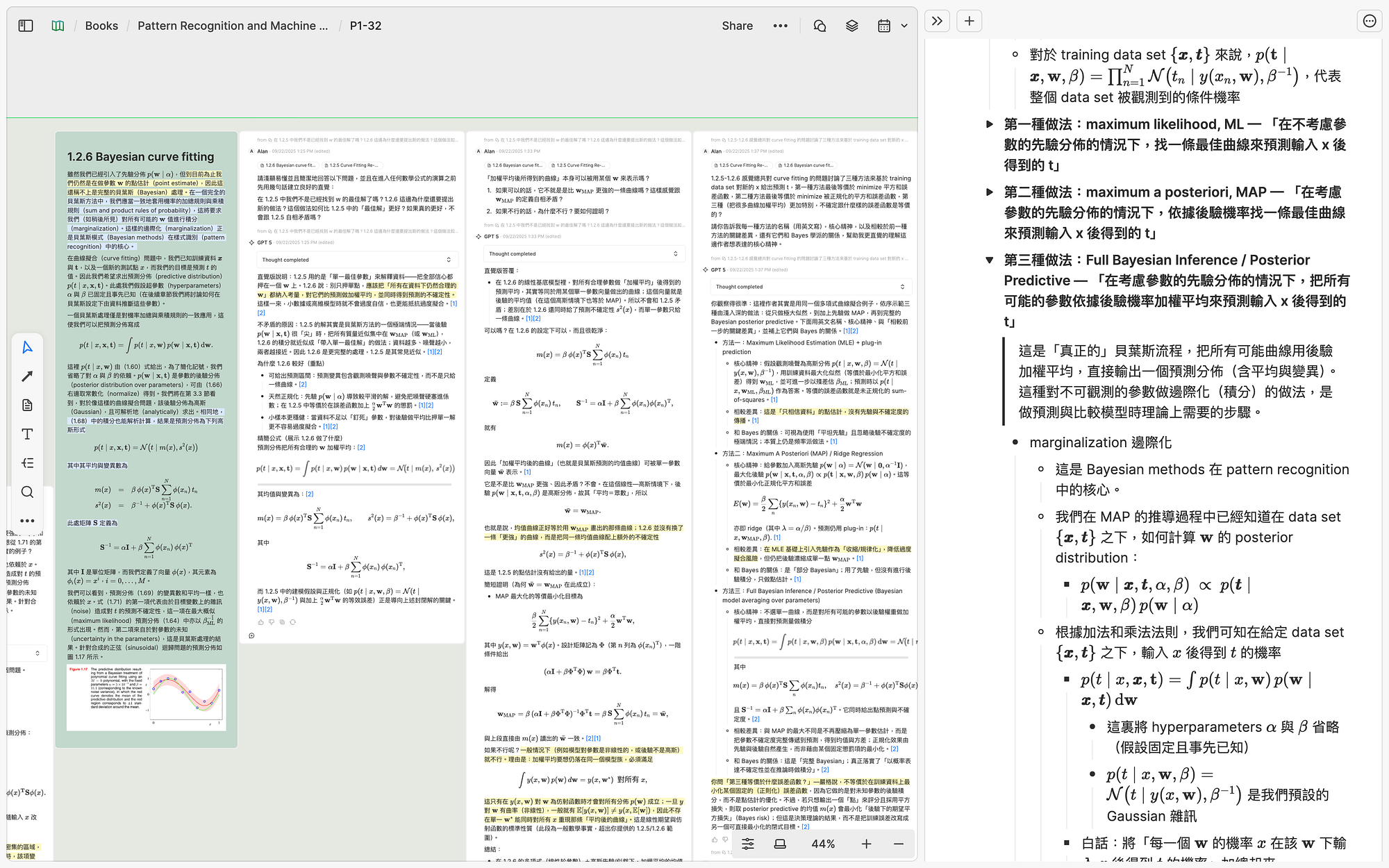Open the P1-32 breadcrumb item
1389x868 pixels.
point(365,26)
